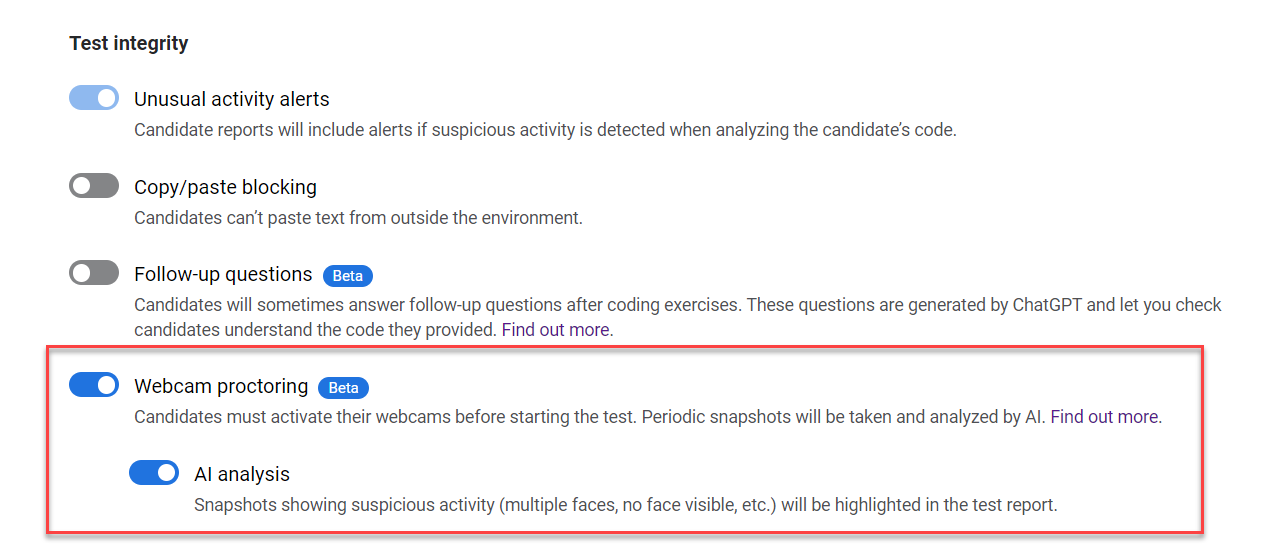Click the Unusual activity alerts label
The image size is (1283, 550).
coord(232,99)
